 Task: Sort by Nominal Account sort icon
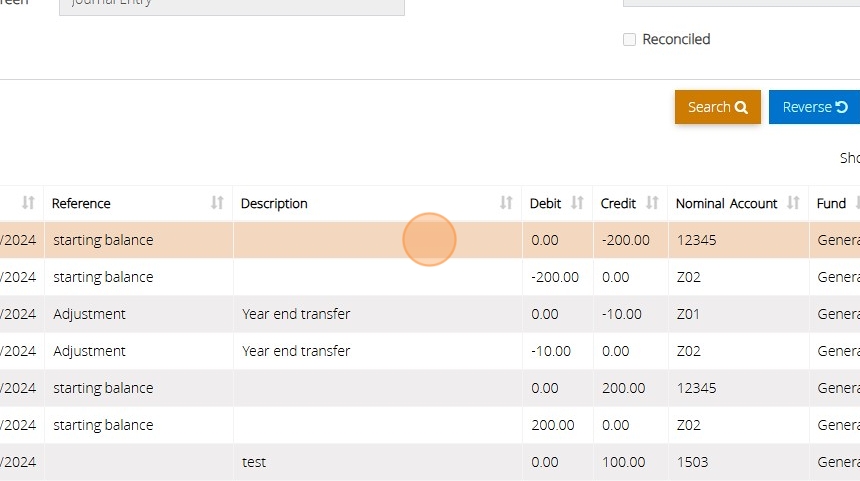click(x=793, y=203)
